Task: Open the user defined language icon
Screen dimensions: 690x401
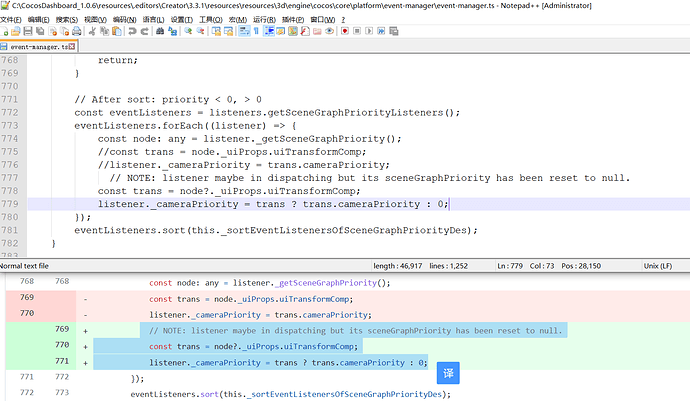Action: pos(281,31)
